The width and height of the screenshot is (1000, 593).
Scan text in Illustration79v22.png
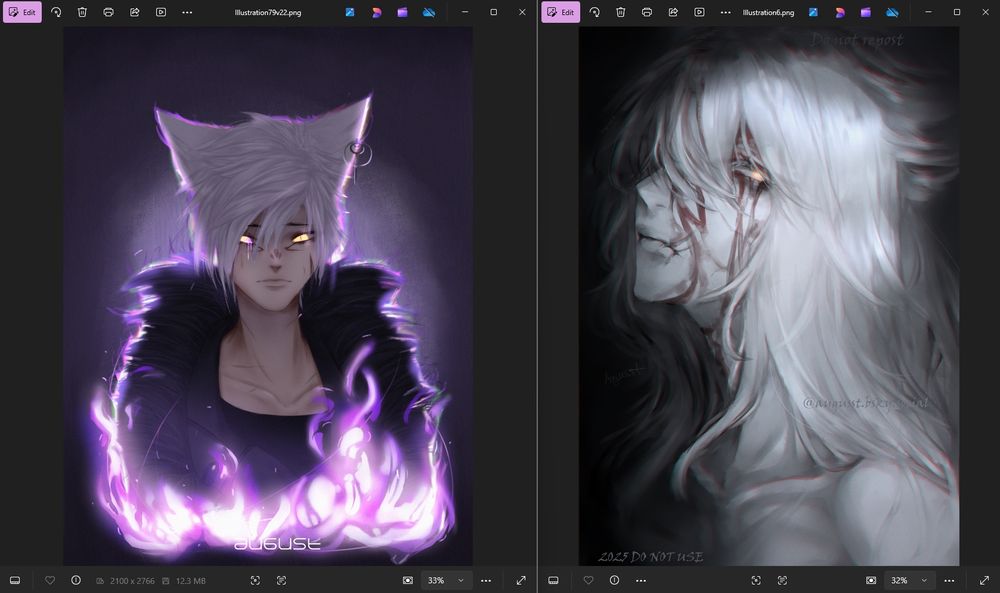click(x=281, y=580)
